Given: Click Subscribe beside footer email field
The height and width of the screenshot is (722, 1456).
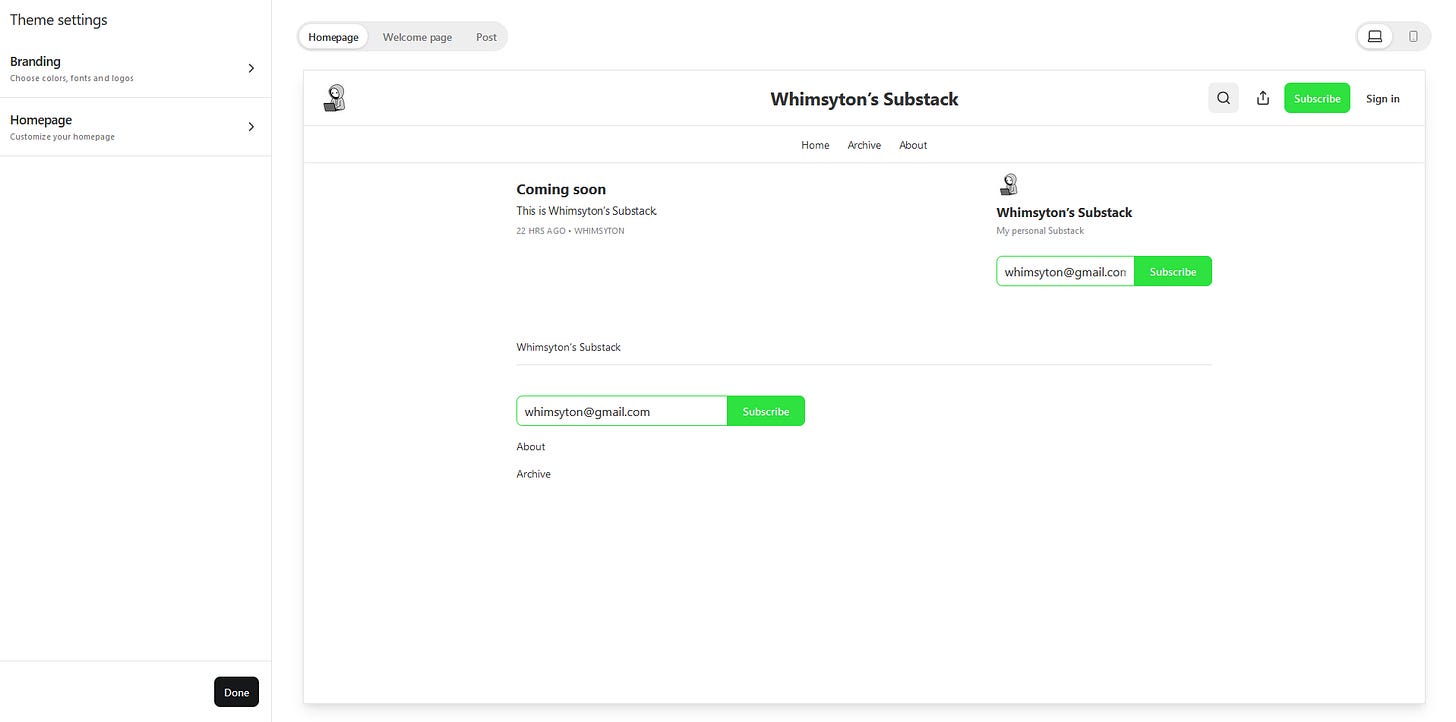Looking at the screenshot, I should (x=766, y=411).
